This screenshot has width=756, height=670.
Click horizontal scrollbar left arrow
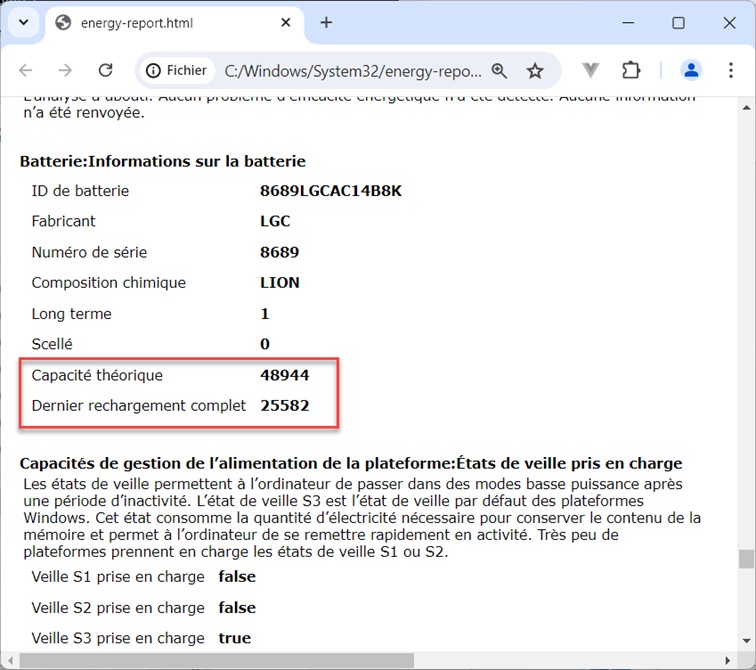coord(10,660)
